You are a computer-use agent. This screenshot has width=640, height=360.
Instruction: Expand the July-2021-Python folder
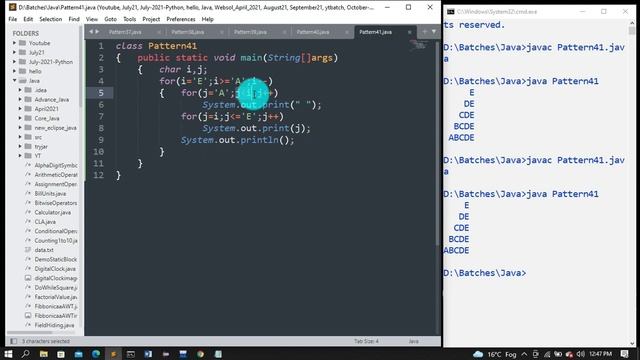(x=14, y=62)
